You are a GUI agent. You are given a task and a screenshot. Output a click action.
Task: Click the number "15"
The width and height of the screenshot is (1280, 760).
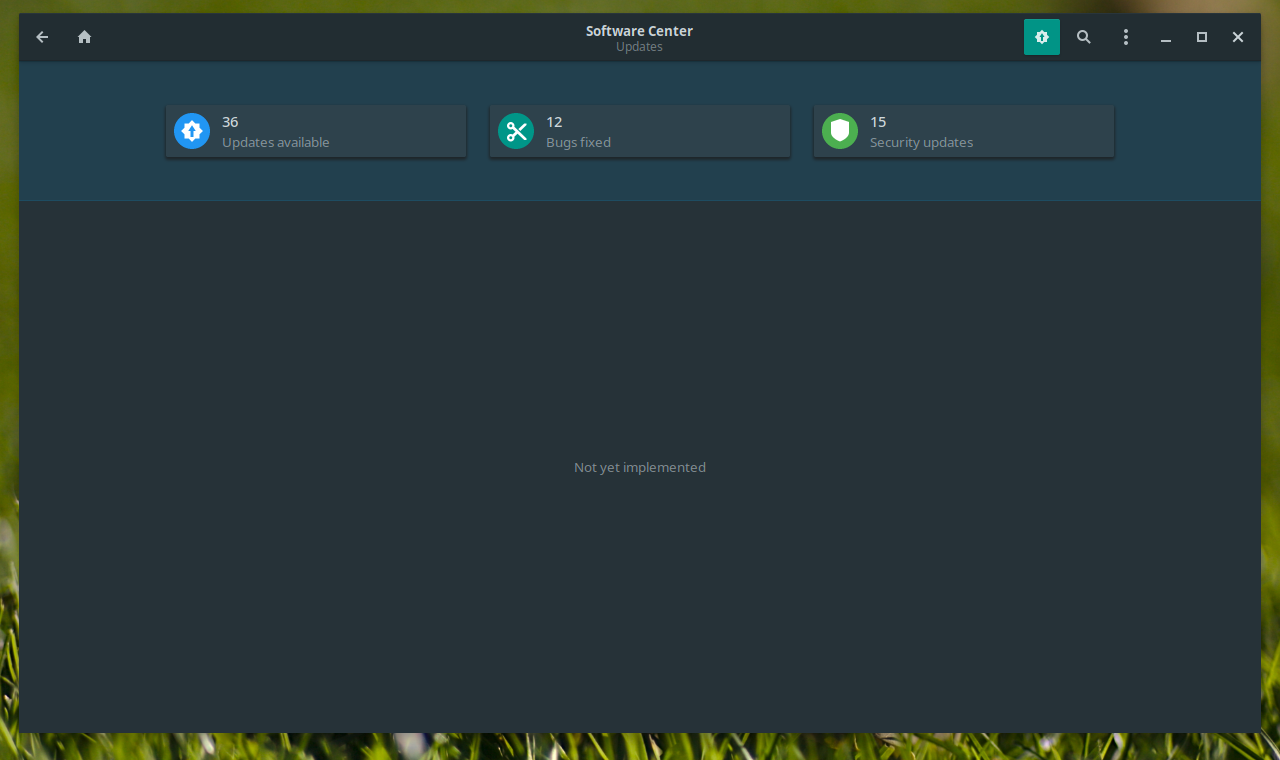click(878, 122)
